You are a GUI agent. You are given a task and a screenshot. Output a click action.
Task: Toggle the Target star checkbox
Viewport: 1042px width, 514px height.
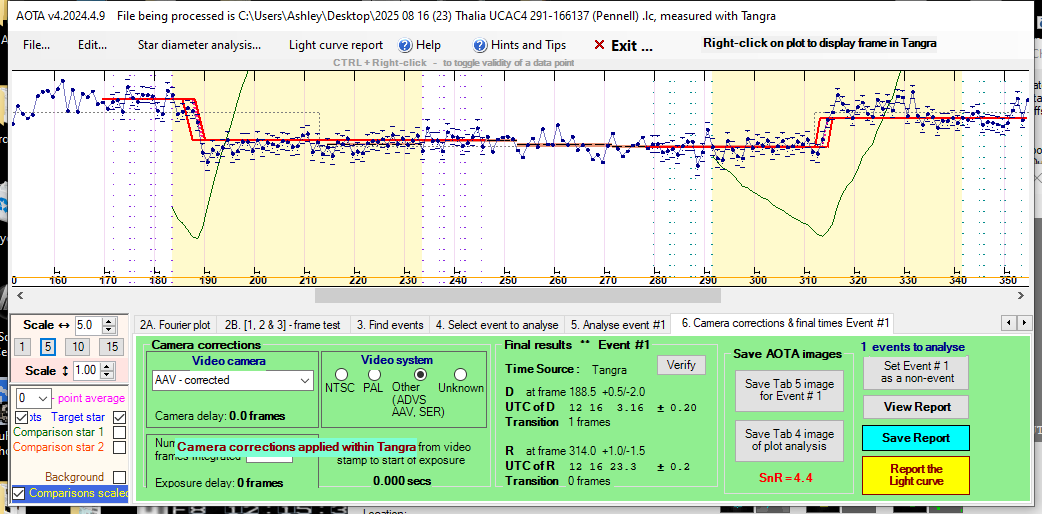click(x=120, y=417)
